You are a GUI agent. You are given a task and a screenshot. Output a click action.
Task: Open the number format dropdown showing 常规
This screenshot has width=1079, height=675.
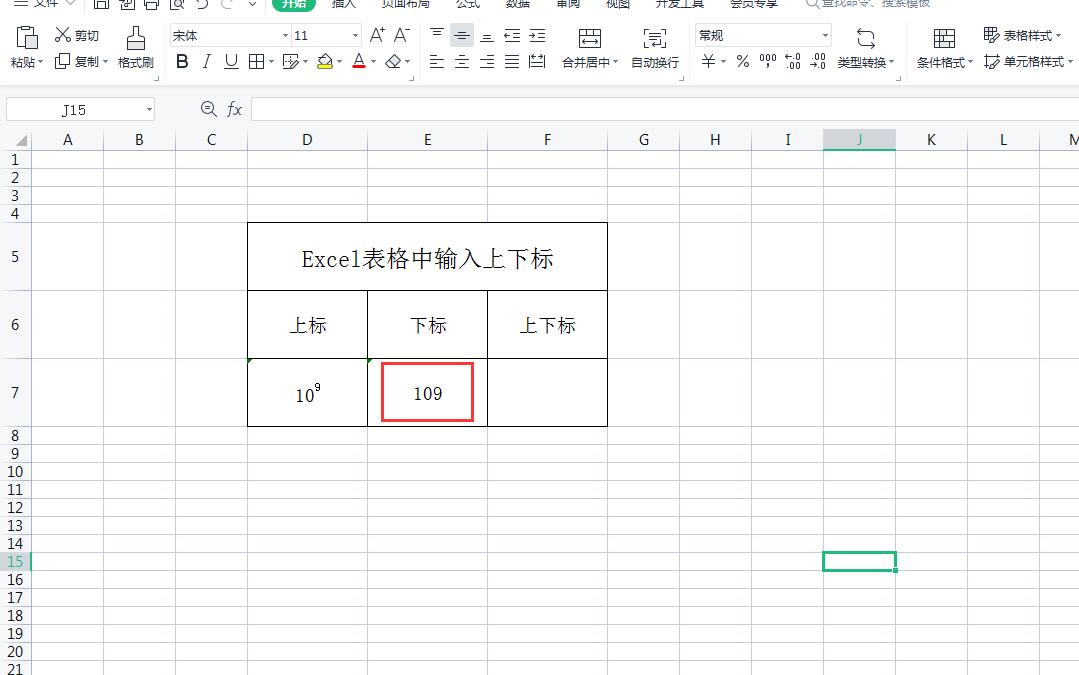pyautogui.click(x=824, y=35)
